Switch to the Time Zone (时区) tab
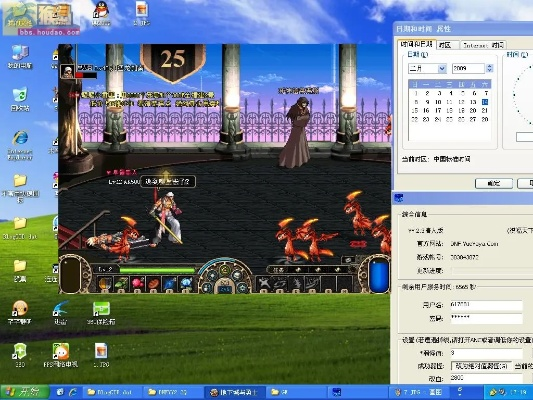The width and height of the screenshot is (533, 400). tap(445, 45)
